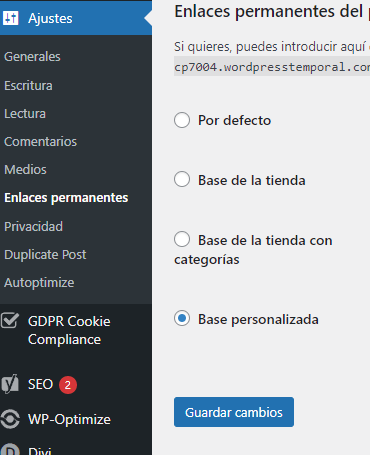Select the Por defecto radio button
The height and width of the screenshot is (455, 370).
tap(182, 120)
